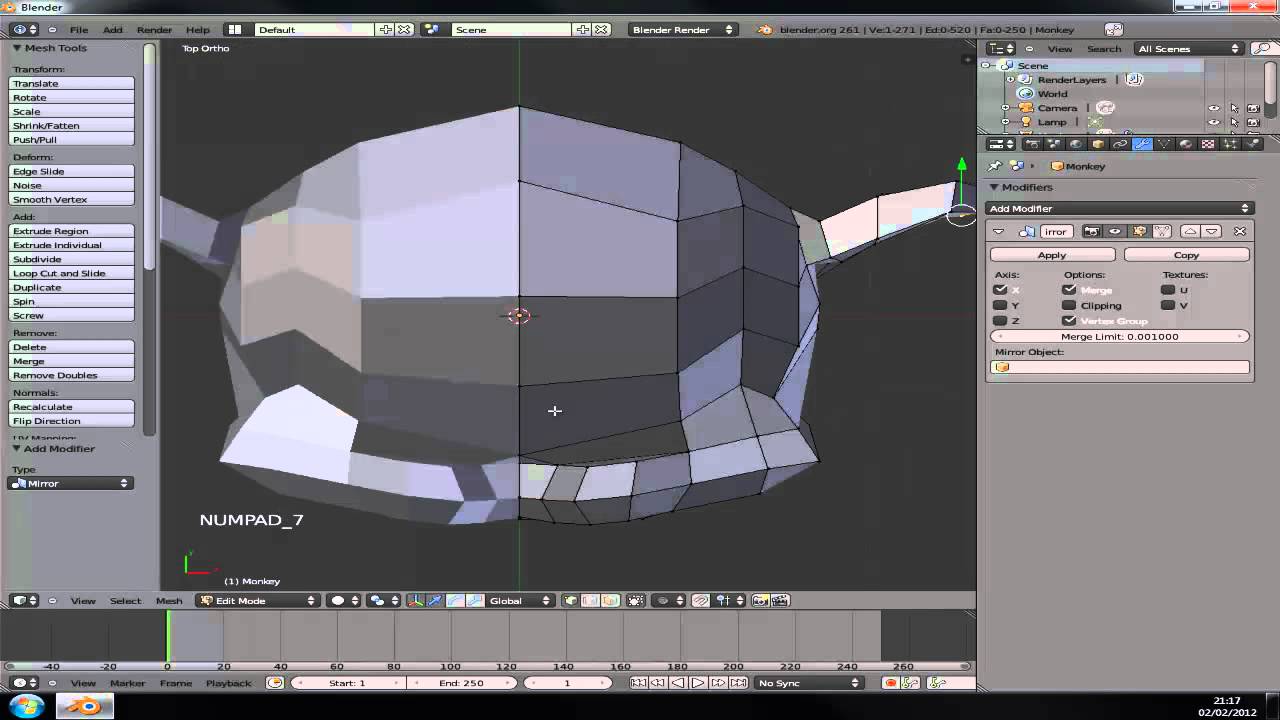Open the Render properties tab (camera icon)

click(x=1033, y=144)
